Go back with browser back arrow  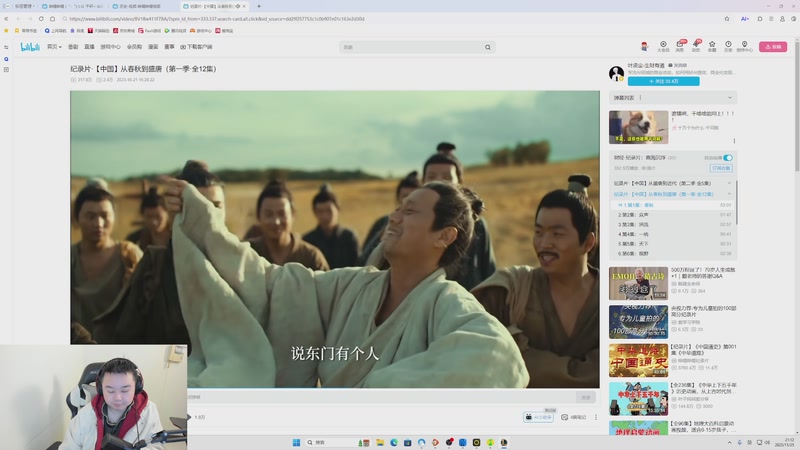(18, 19)
